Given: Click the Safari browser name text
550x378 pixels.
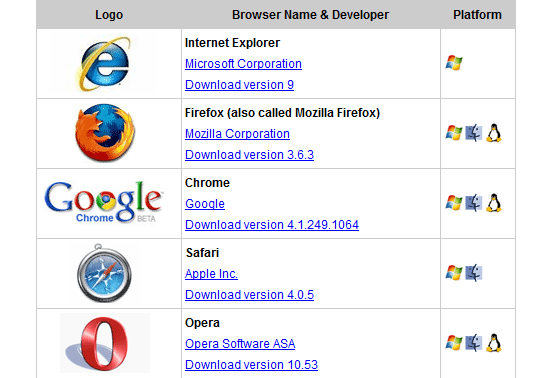Looking at the screenshot, I should coord(202,253).
